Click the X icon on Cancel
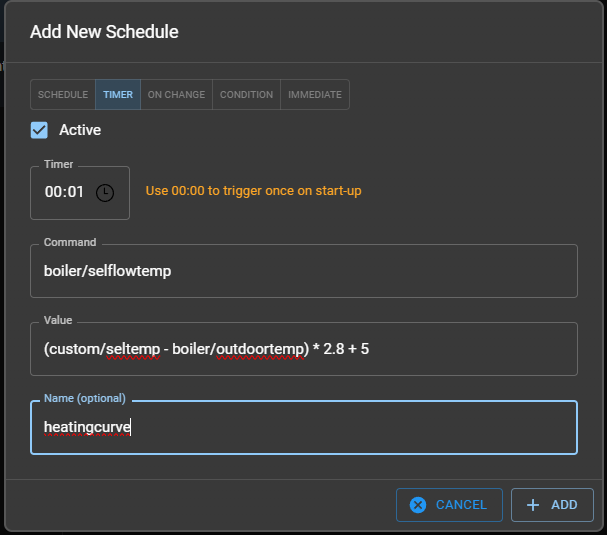 tap(418, 505)
